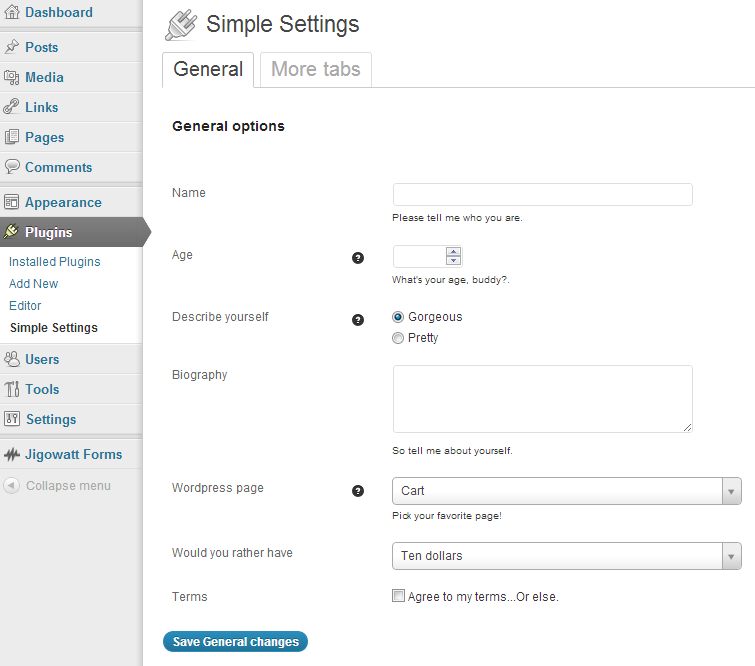This screenshot has width=755, height=666.
Task: Click the Media icon in sidebar
Action: [x=12, y=77]
